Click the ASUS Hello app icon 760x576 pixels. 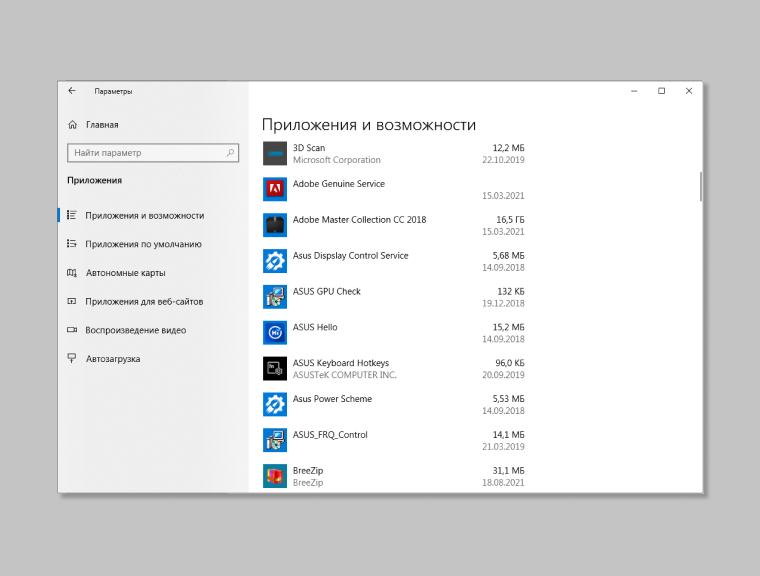[275, 333]
